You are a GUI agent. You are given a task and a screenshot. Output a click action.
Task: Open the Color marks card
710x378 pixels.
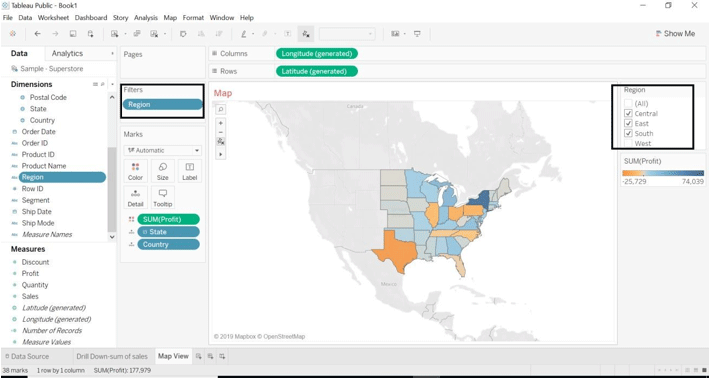pyautogui.click(x=135, y=171)
